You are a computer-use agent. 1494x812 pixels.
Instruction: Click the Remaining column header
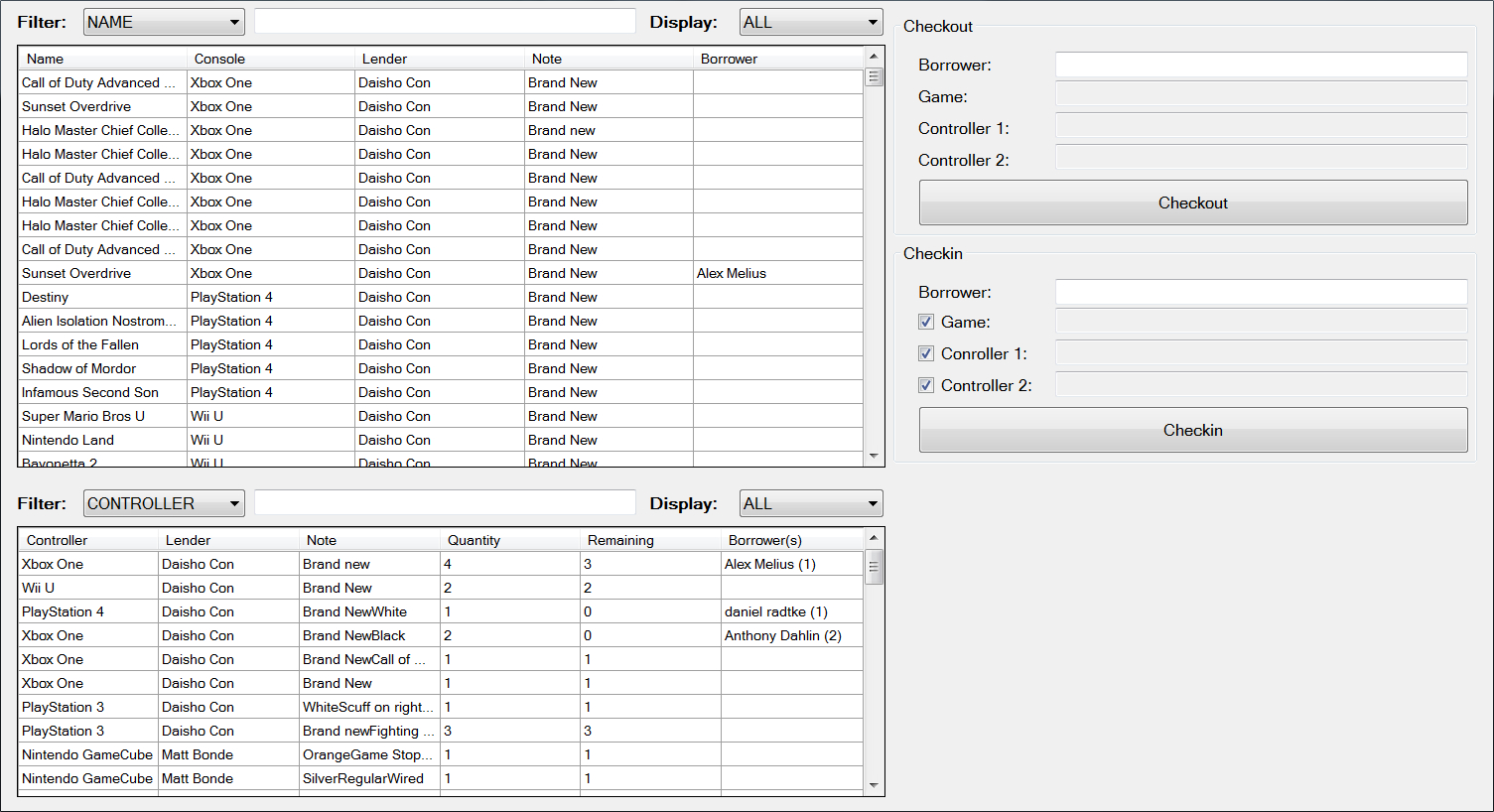pos(649,540)
